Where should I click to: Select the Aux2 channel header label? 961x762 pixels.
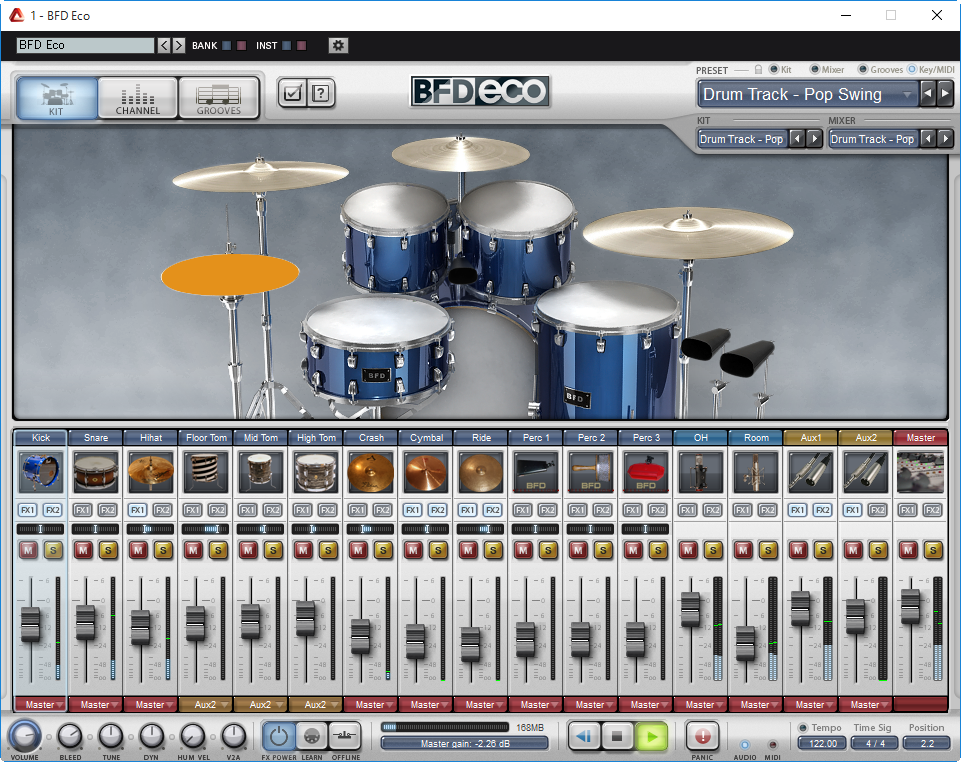(865, 438)
